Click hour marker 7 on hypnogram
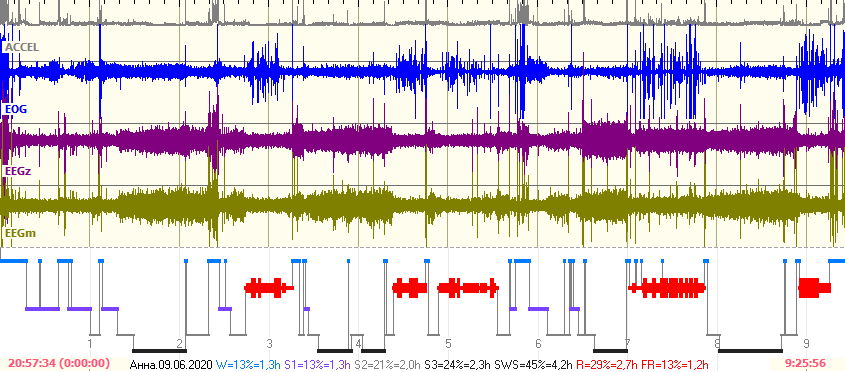845x372 pixels. click(627, 343)
